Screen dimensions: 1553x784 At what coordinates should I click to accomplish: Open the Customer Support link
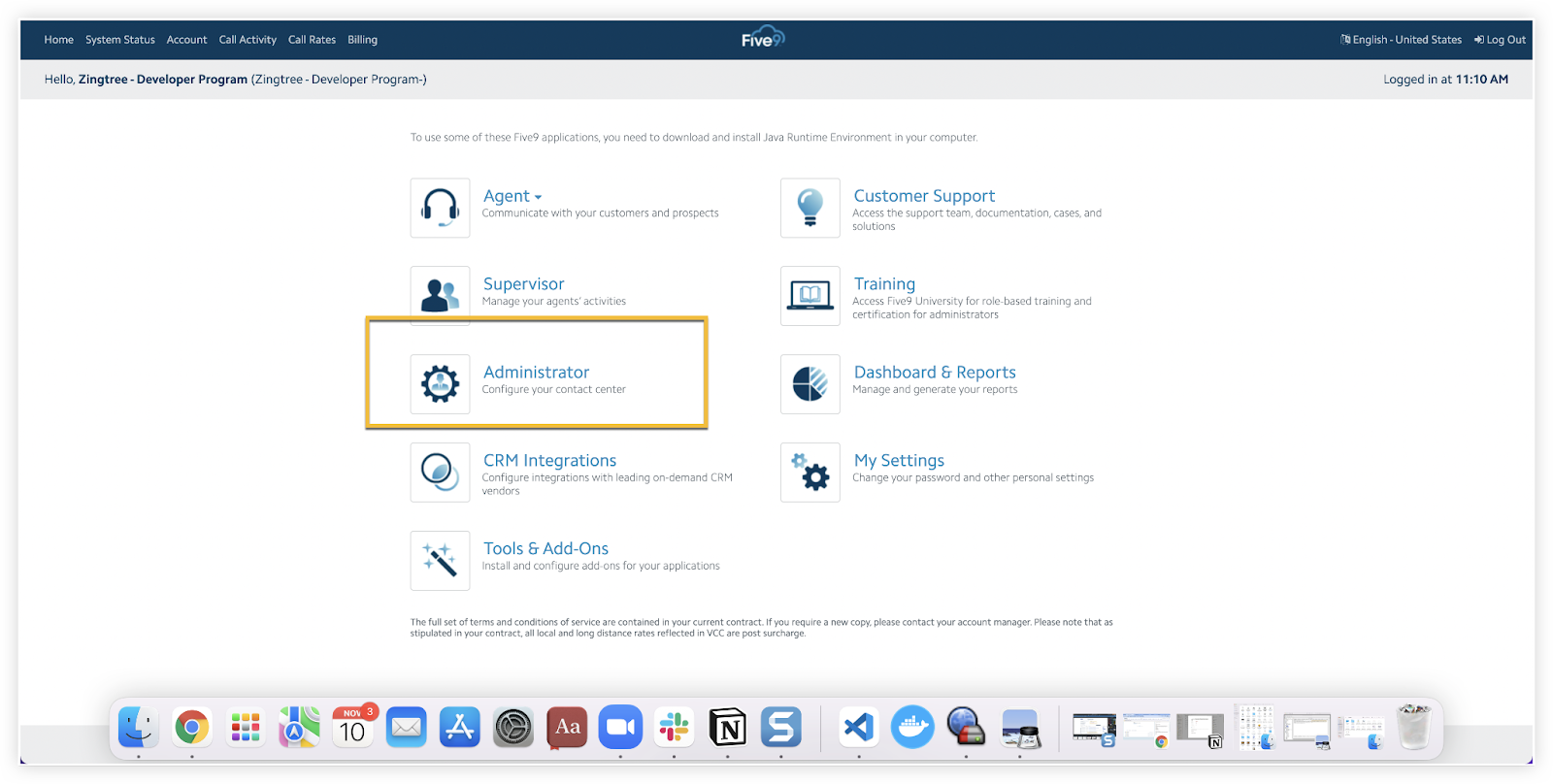click(924, 196)
